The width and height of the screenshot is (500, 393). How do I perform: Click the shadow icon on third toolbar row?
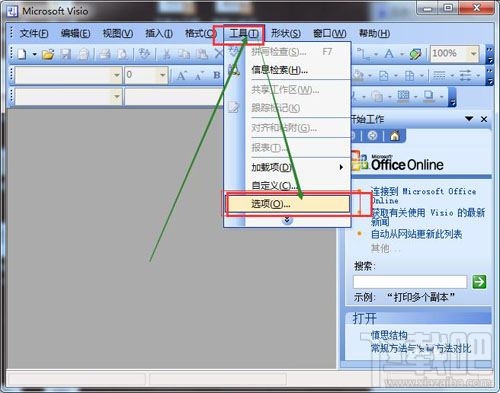(429, 96)
